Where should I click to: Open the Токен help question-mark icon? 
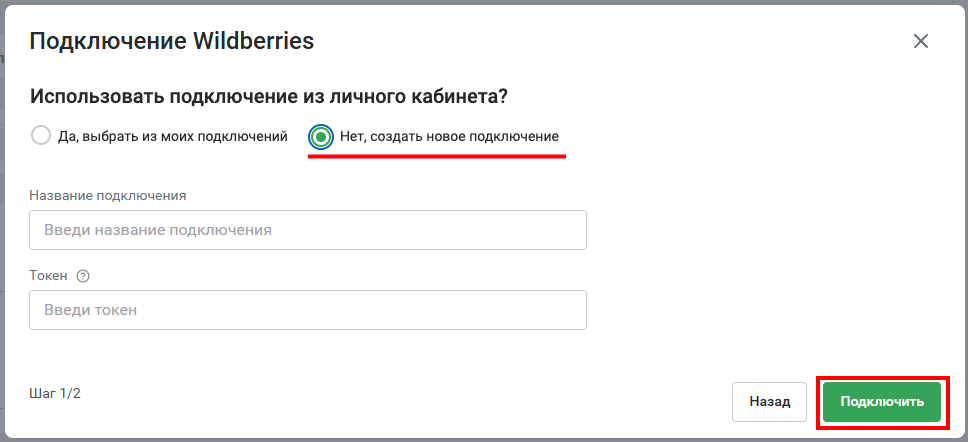tap(83, 276)
